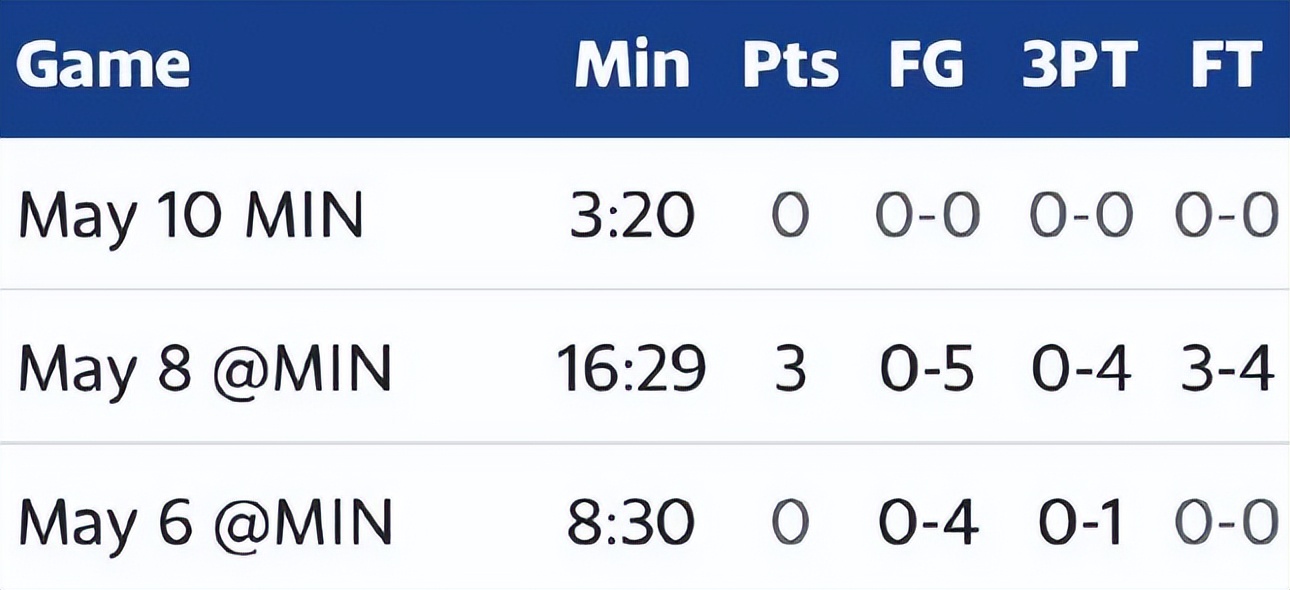Select the May 6 free throw 0-0 cell
This screenshot has height=590, width=1290.
click(1227, 521)
